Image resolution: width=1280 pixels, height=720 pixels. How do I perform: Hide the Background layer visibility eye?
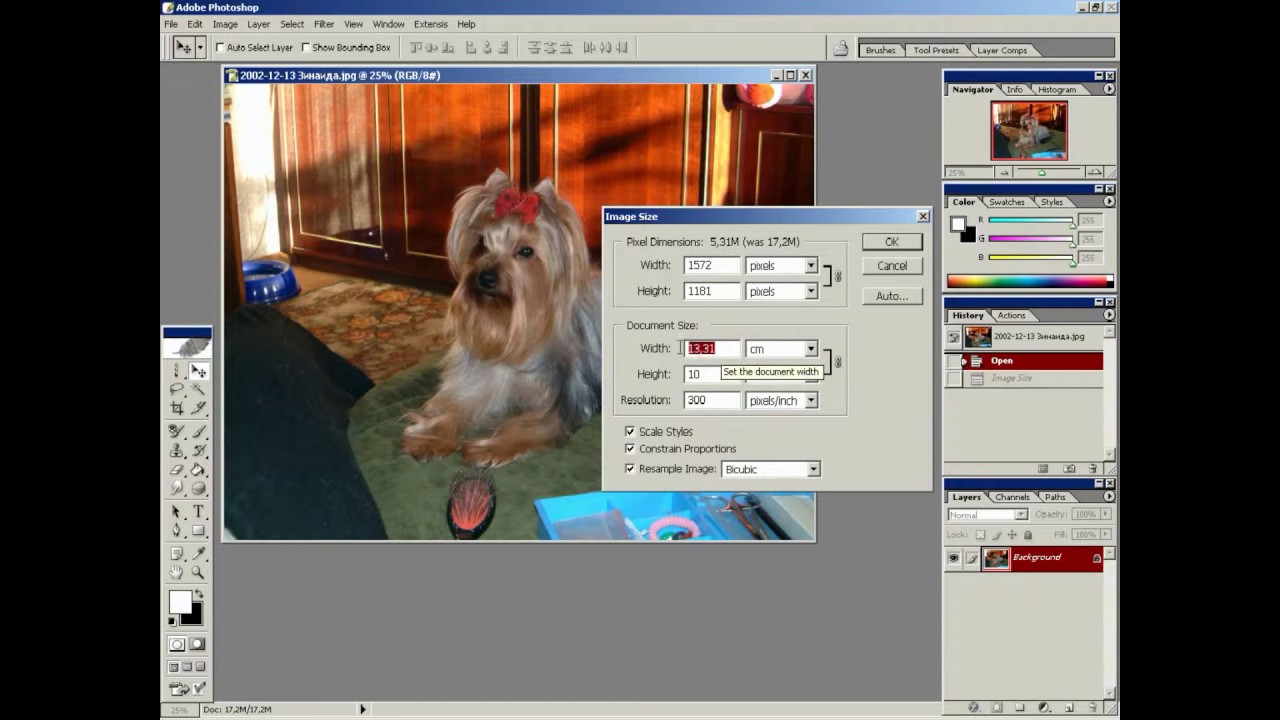click(953, 558)
